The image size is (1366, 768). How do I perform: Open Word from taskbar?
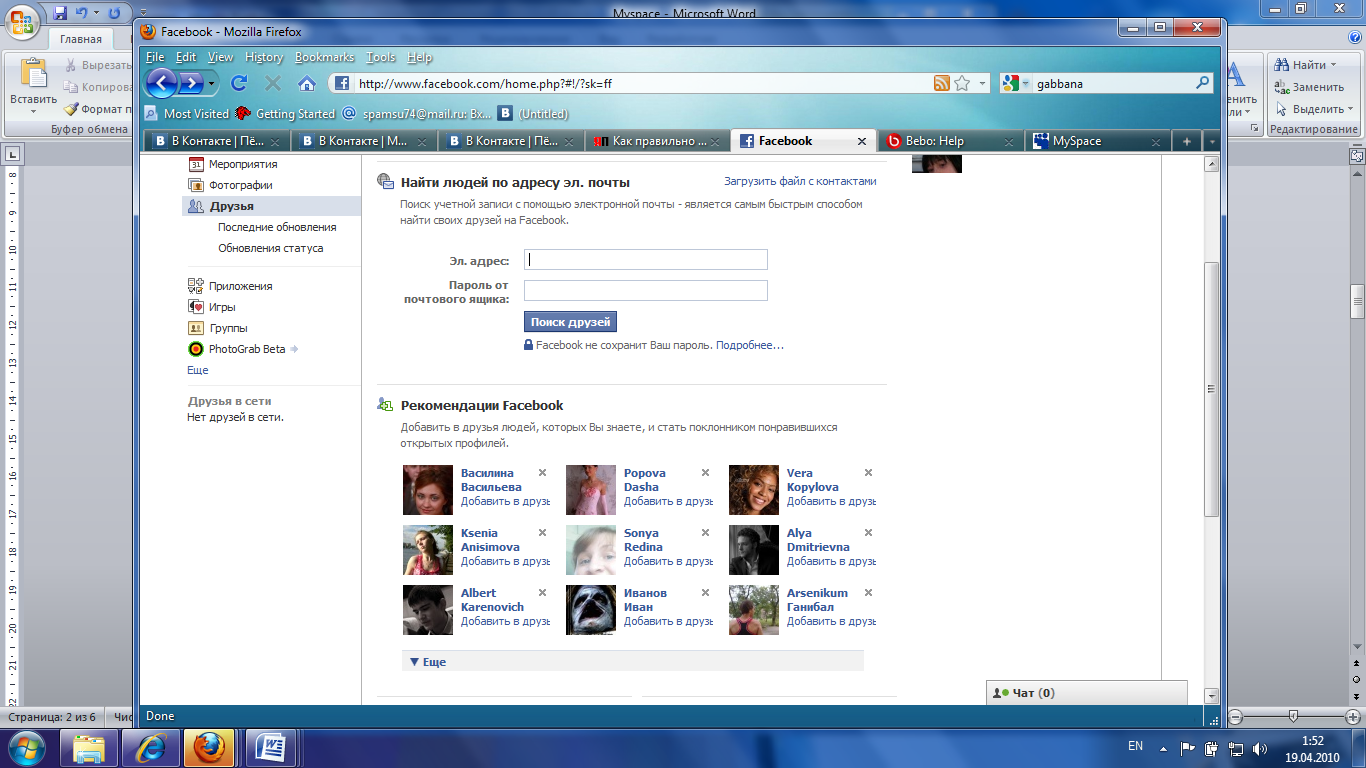(x=270, y=747)
